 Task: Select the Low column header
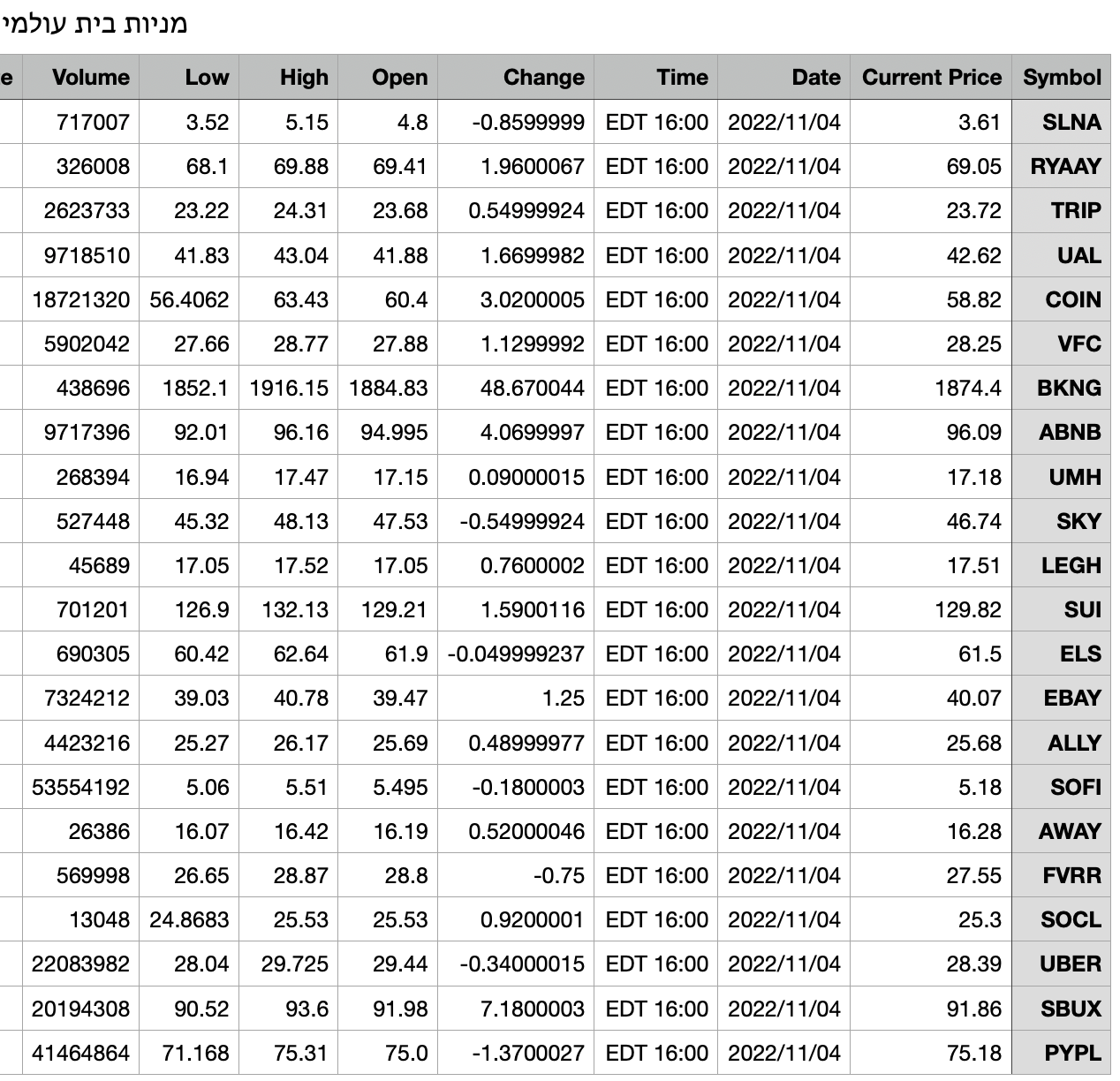(189, 77)
